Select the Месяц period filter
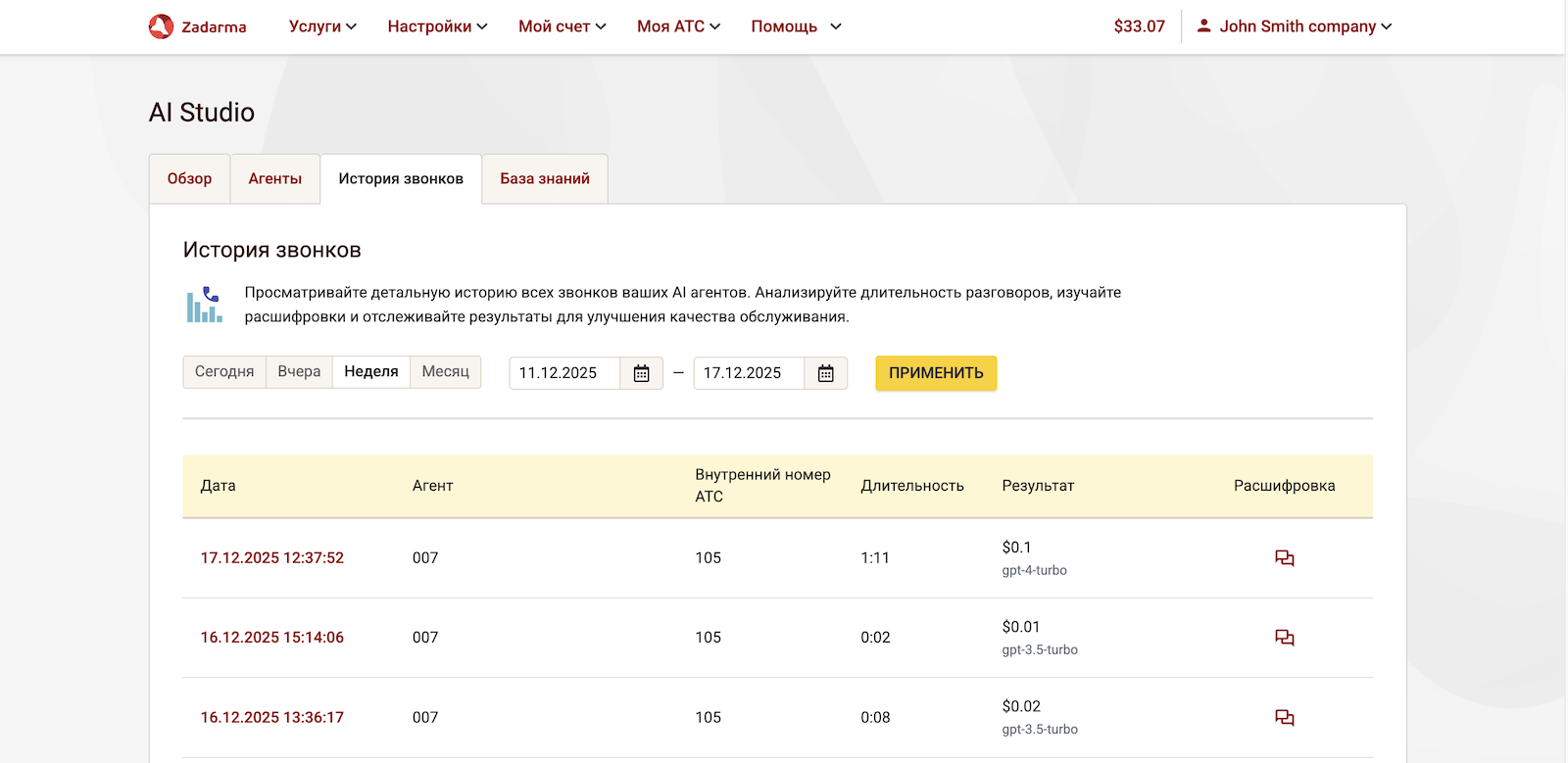Viewport: 1568px width, 763px height. point(445,372)
